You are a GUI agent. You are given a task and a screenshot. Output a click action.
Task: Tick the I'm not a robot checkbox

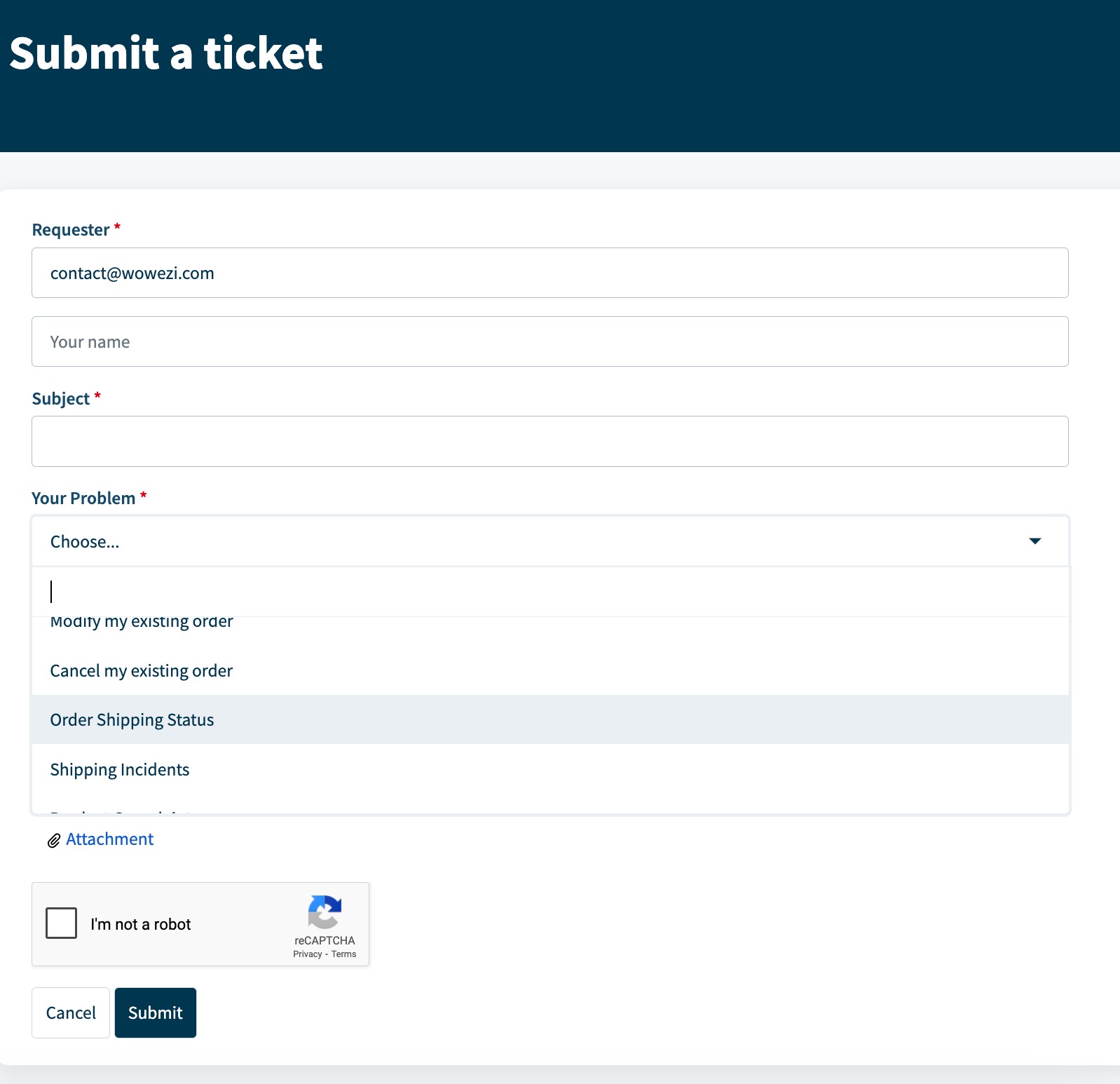[x=61, y=923]
